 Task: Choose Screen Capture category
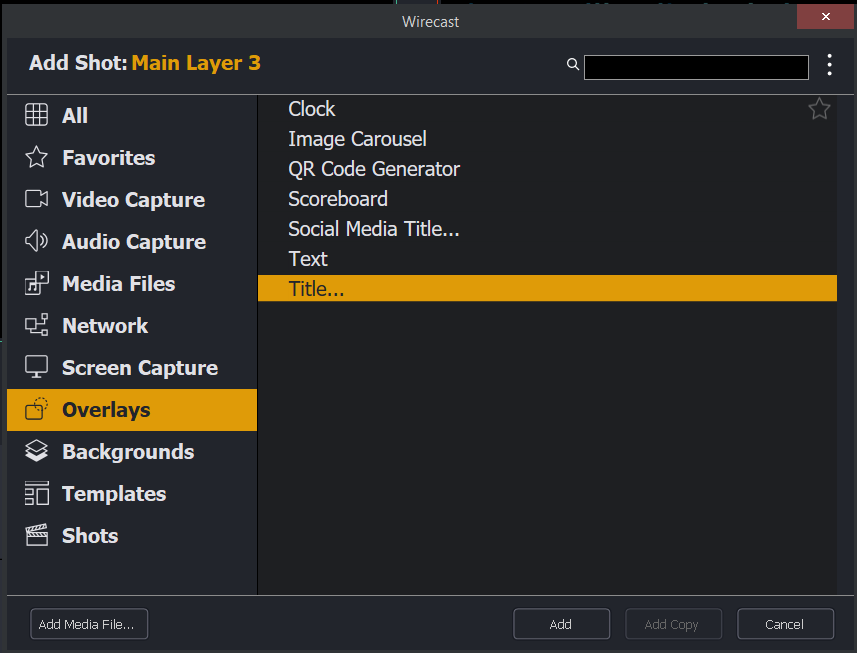[x=140, y=368]
